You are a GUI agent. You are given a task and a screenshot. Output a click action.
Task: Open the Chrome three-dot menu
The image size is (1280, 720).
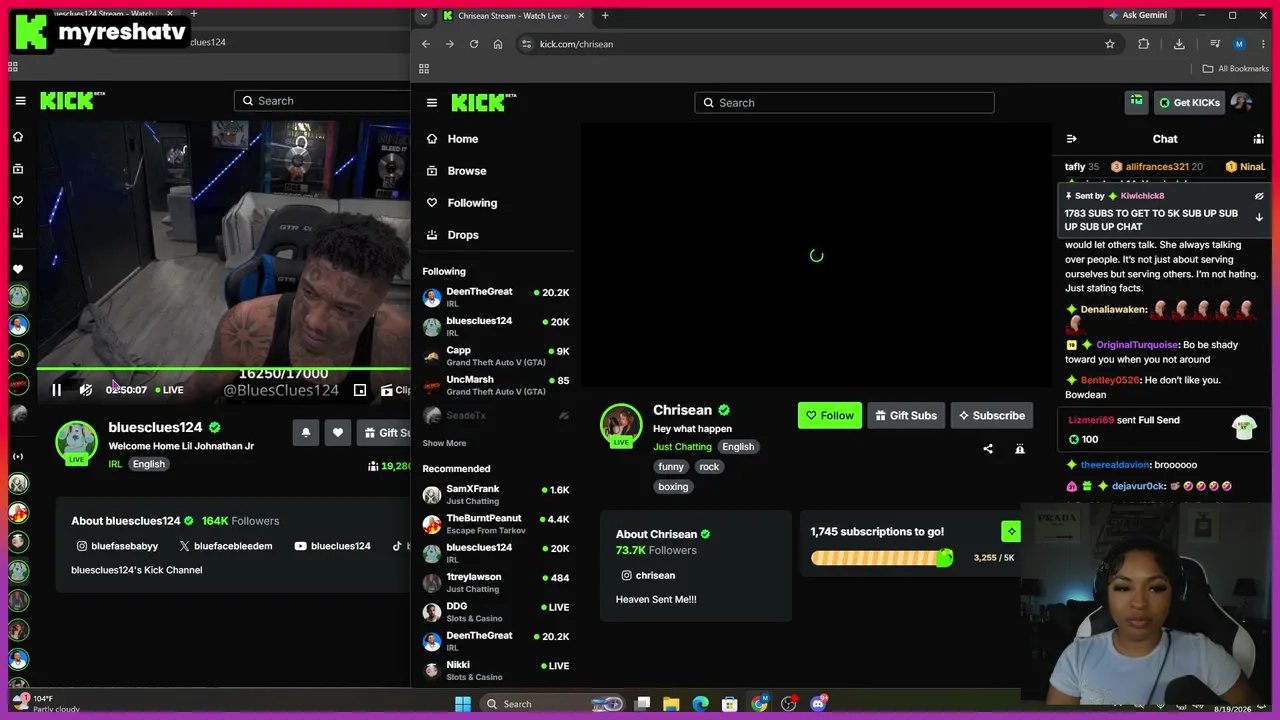[1263, 44]
